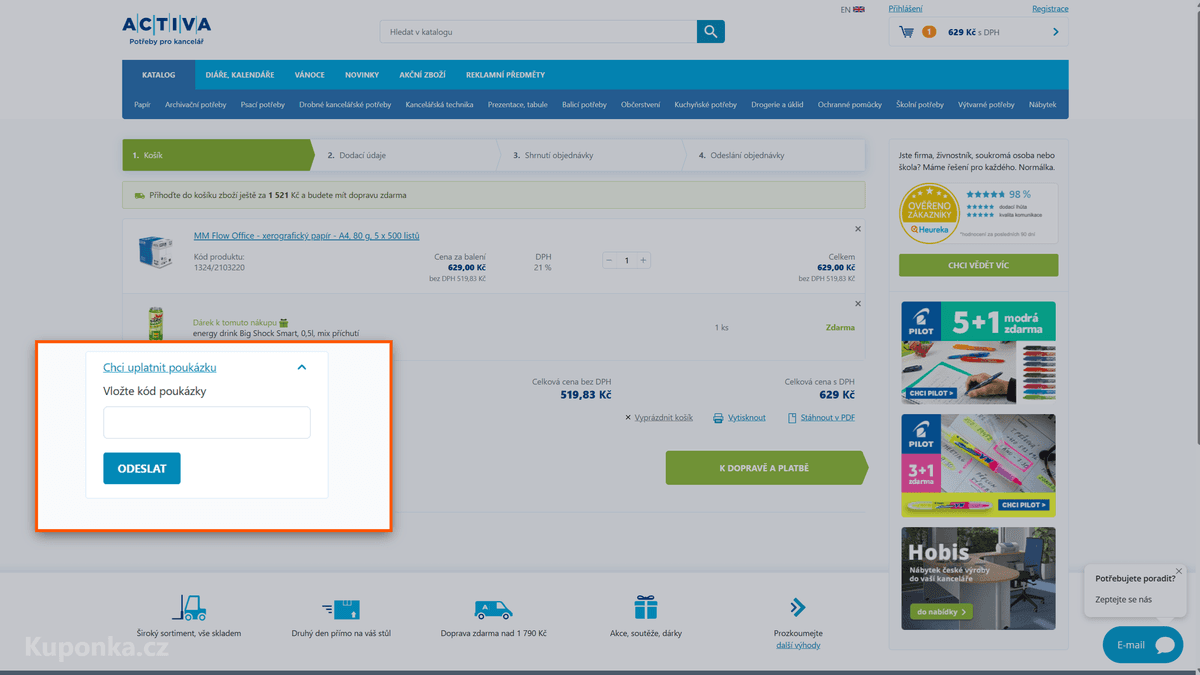The height and width of the screenshot is (675, 1200).
Task: Click the Pilot 5+1 modrá zdarma banner
Action: (x=978, y=353)
